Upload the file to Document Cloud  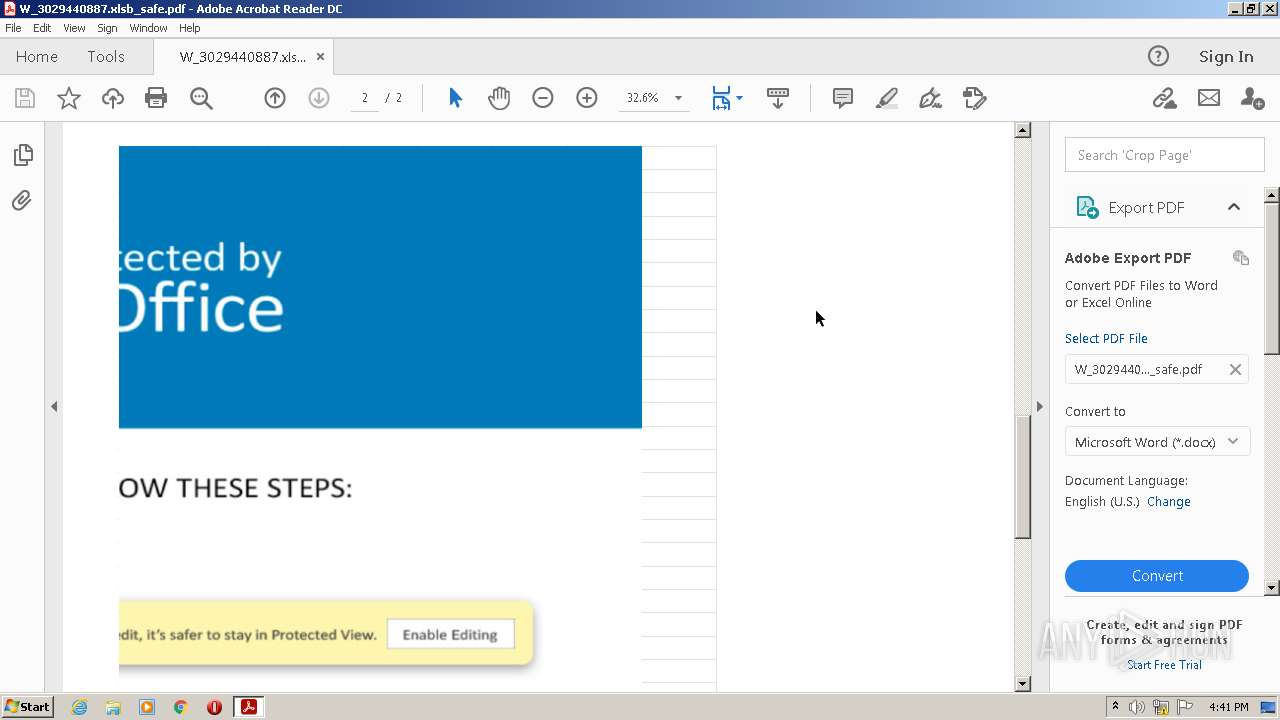point(113,98)
